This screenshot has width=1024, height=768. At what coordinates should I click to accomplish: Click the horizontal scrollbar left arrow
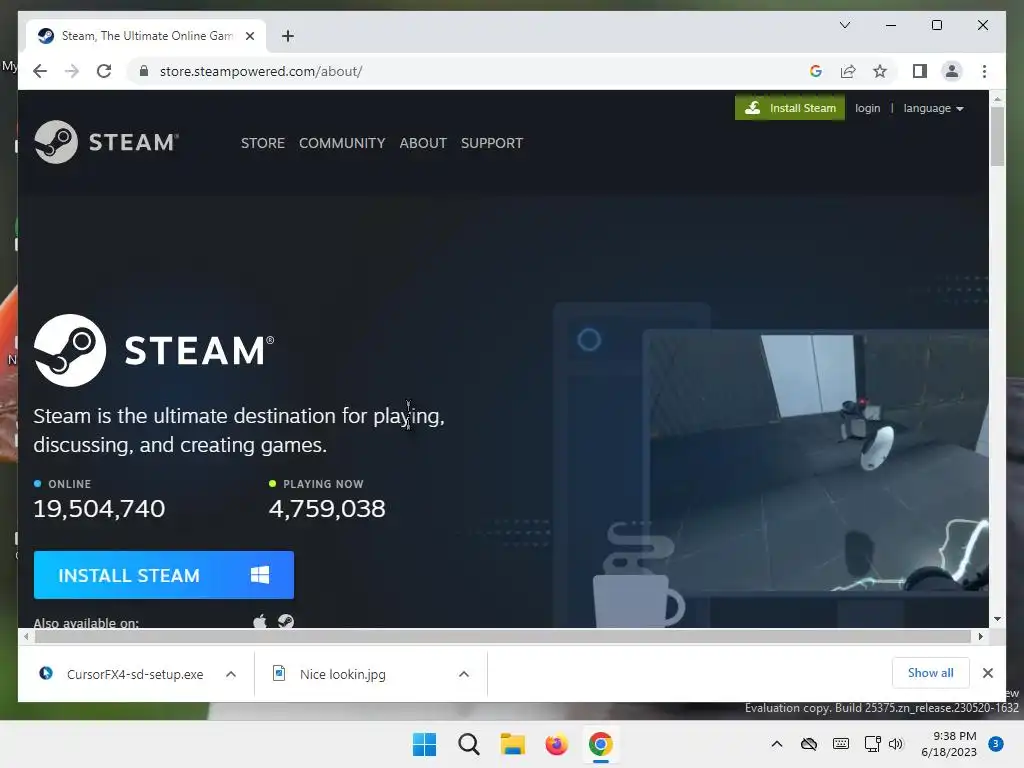coord(26,636)
